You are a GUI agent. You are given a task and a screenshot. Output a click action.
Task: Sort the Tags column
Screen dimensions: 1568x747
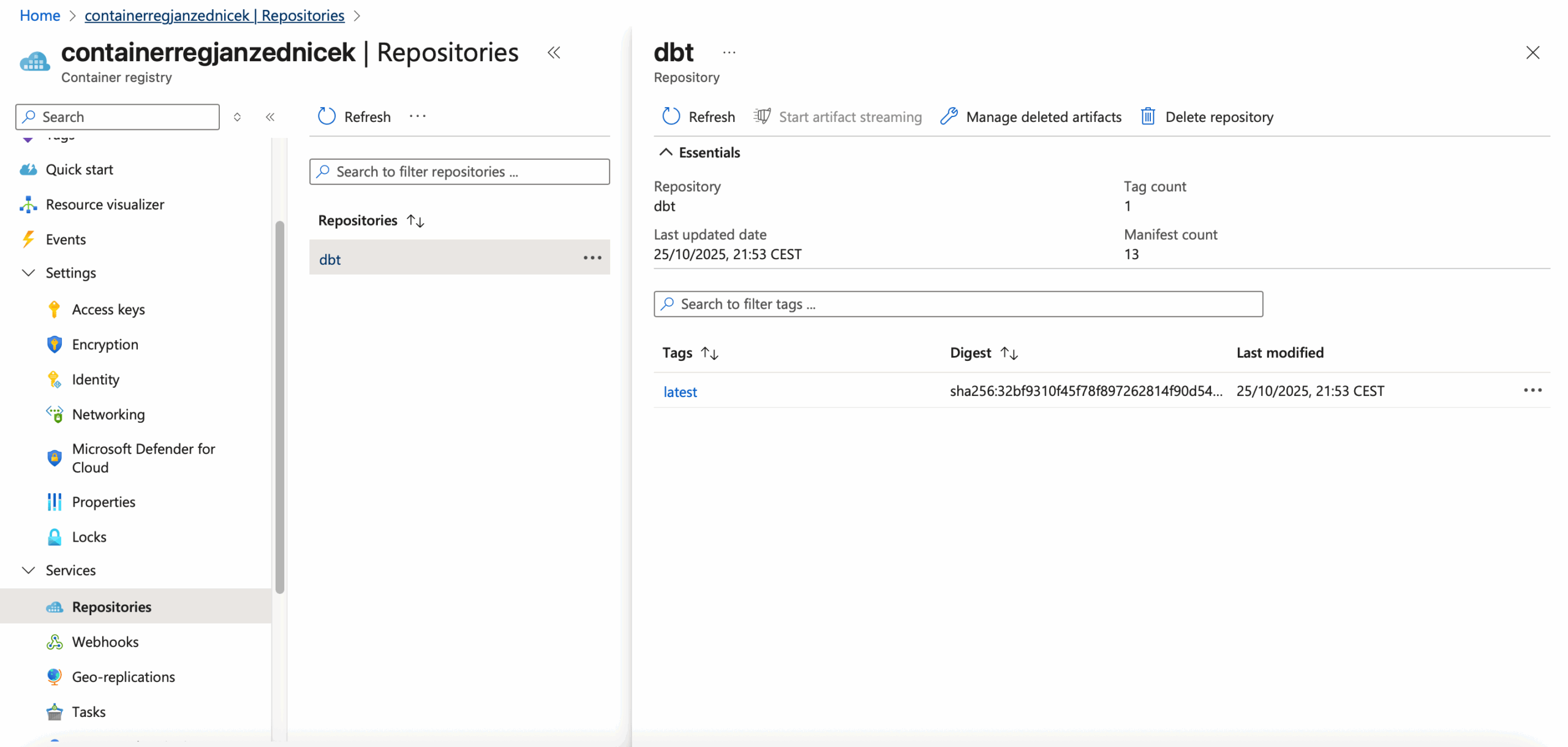(709, 353)
